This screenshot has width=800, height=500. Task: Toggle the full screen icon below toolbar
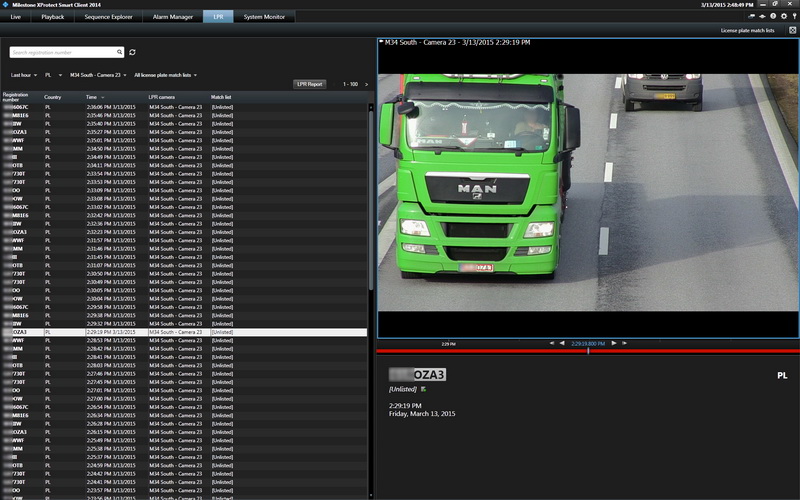pos(792,31)
